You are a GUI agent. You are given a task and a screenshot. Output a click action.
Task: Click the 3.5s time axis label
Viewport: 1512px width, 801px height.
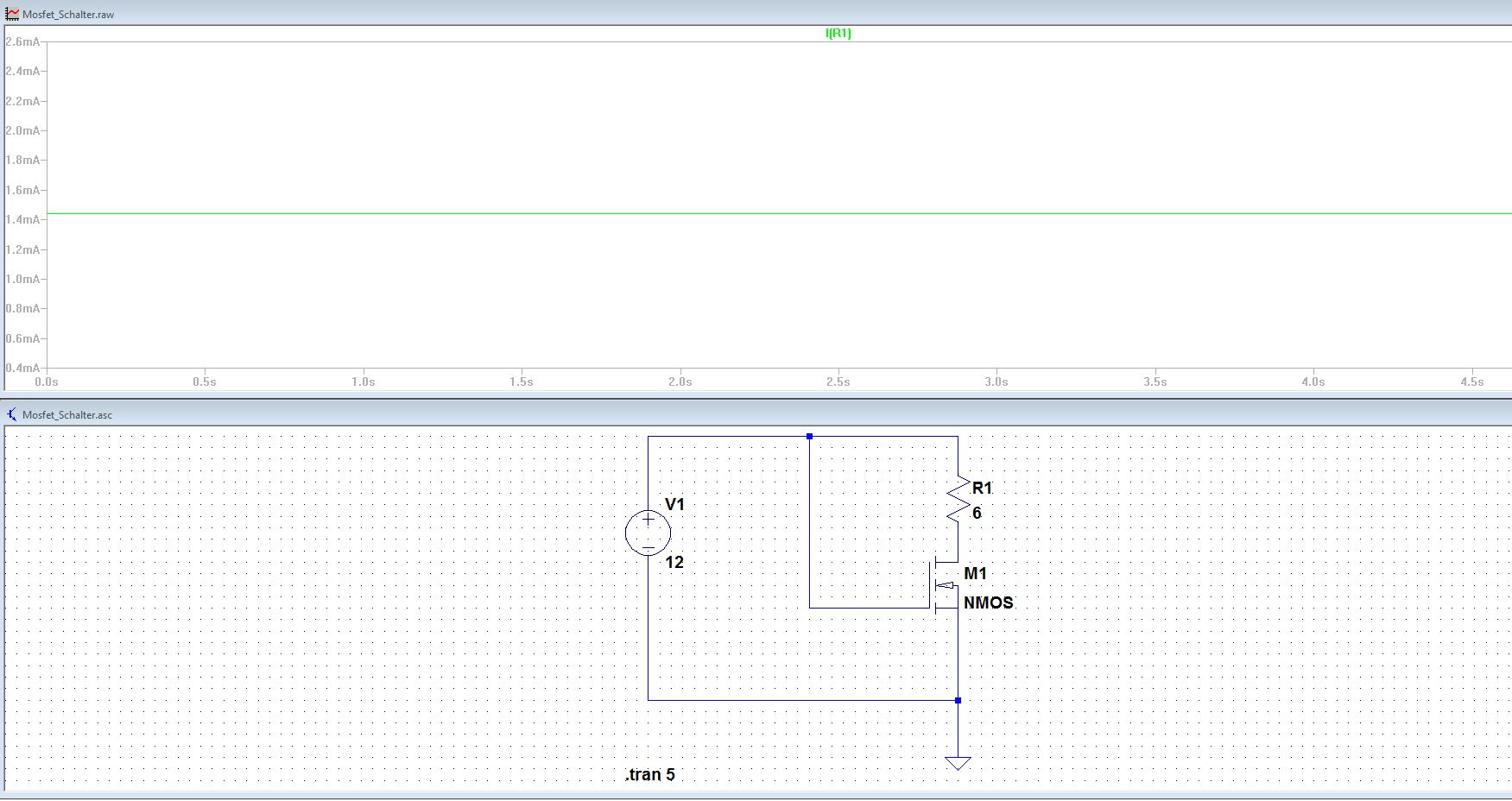coord(1155,382)
